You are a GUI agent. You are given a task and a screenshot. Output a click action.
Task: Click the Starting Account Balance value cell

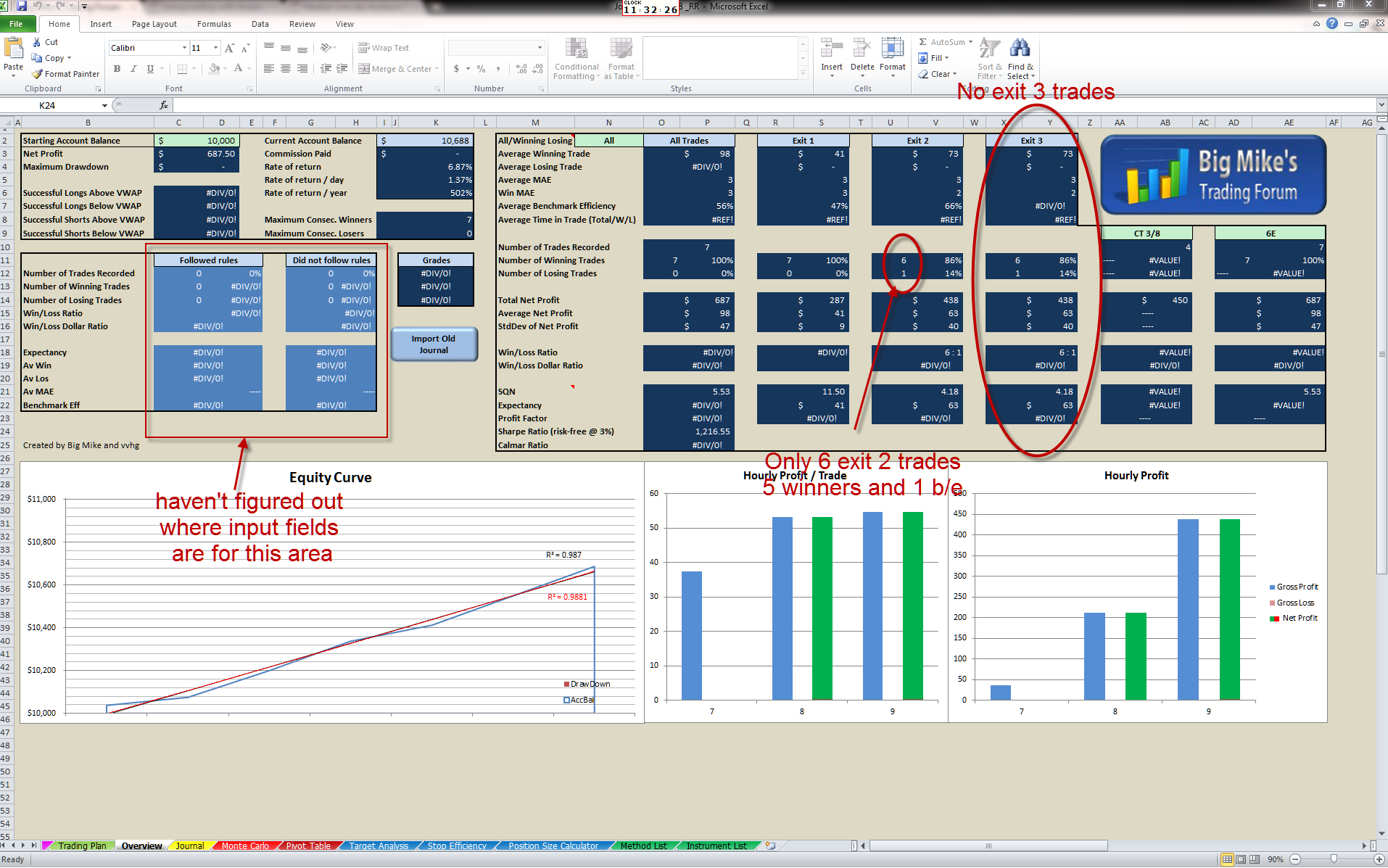tap(197, 141)
